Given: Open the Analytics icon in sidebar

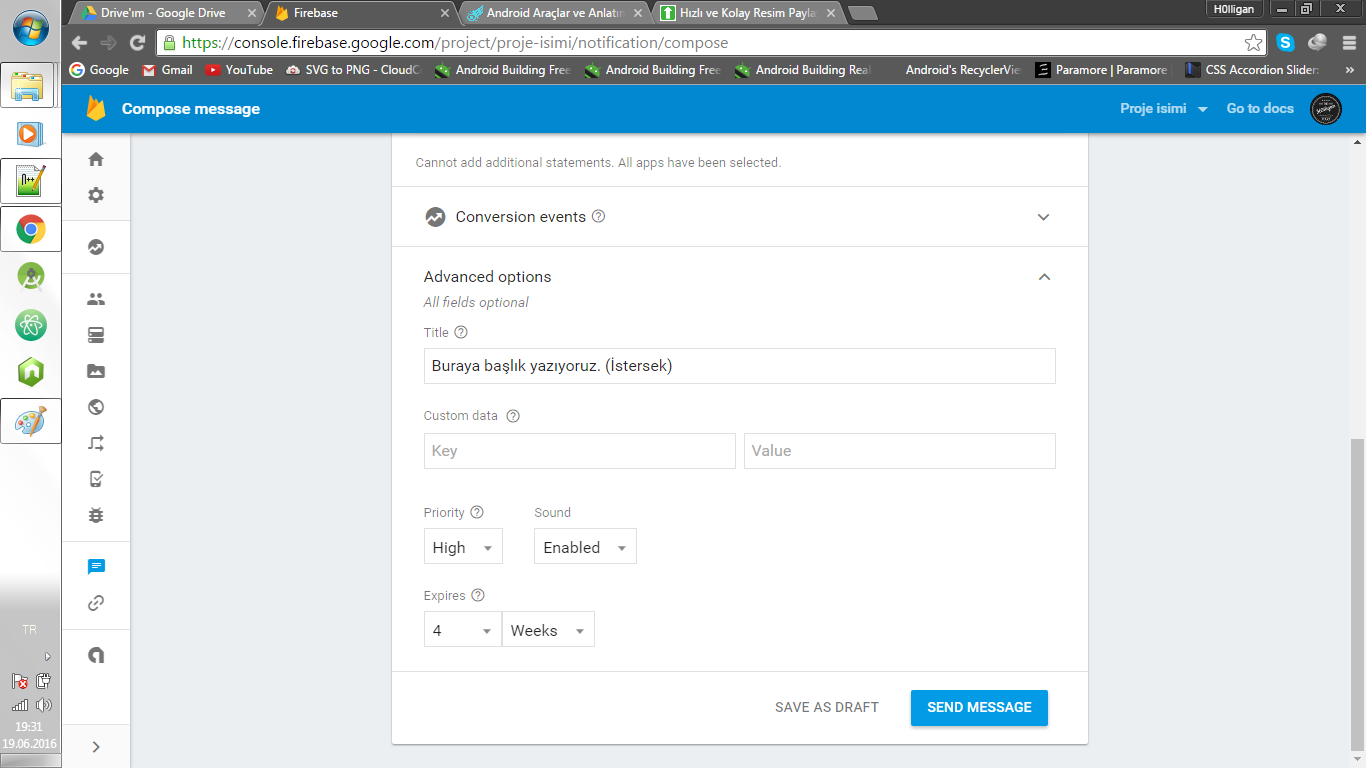Looking at the screenshot, I should click(96, 247).
